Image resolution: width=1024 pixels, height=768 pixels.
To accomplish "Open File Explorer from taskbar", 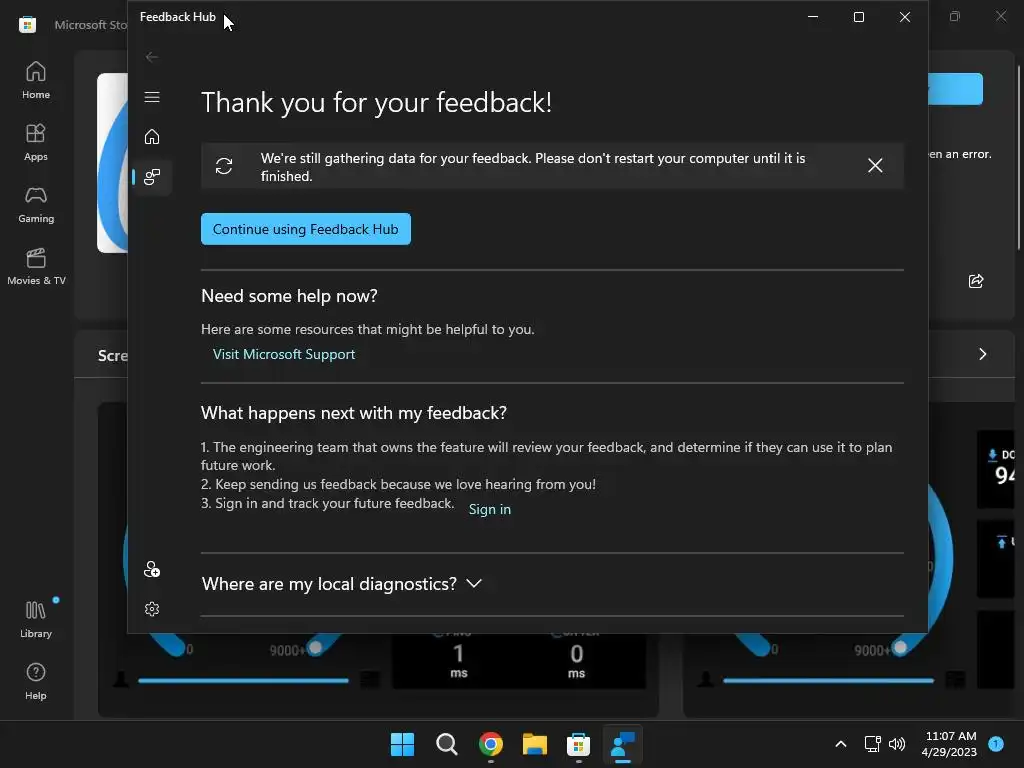I will coord(535,744).
